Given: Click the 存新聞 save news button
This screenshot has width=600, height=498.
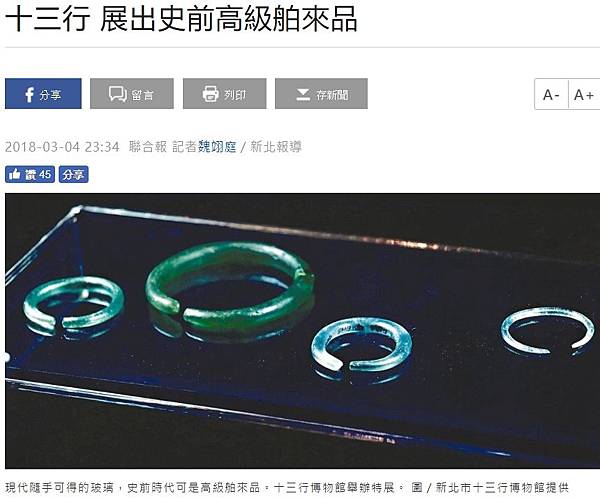Looking at the screenshot, I should tap(321, 94).
